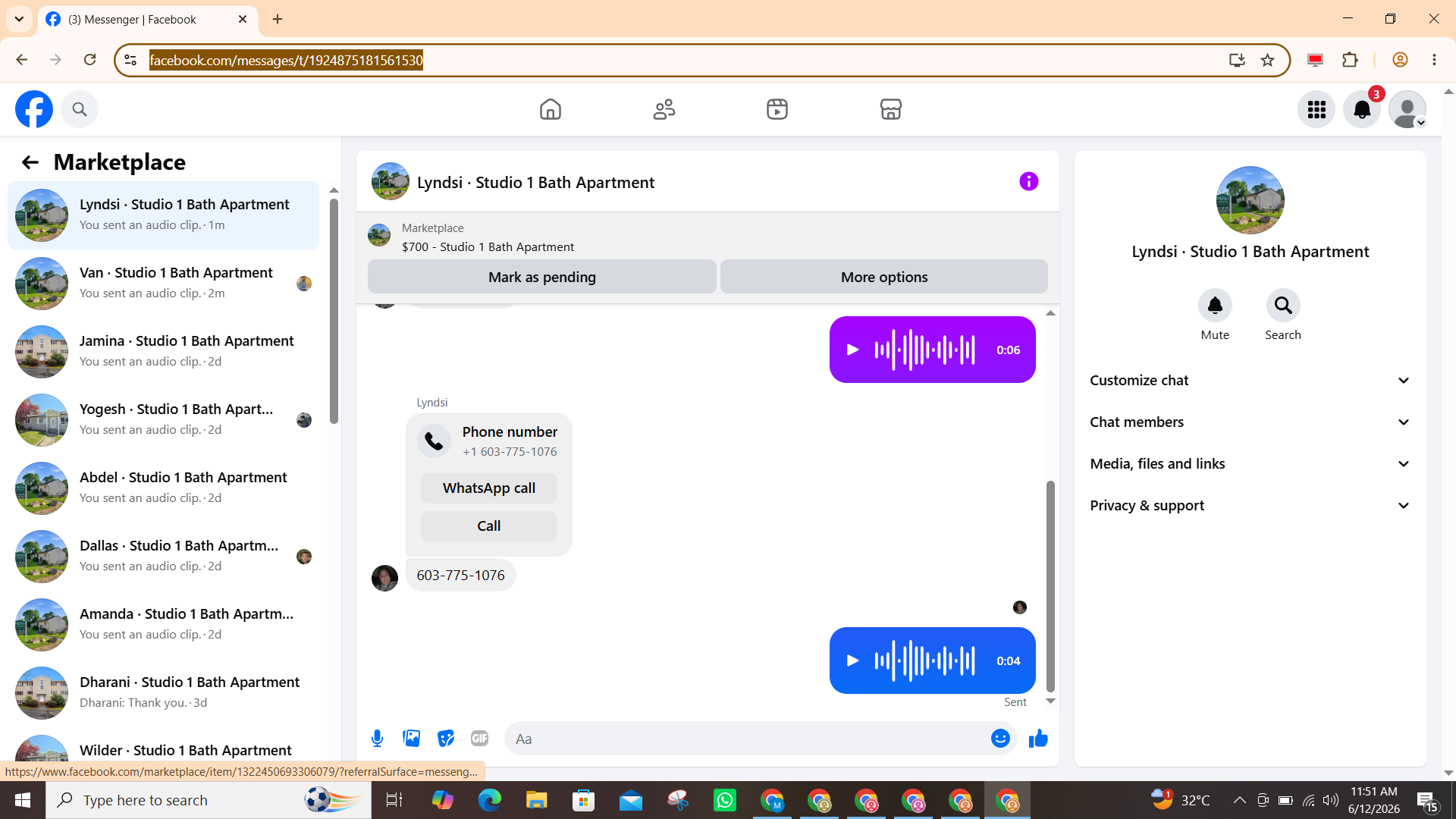The image size is (1456, 819).
Task: Open the Chrome profile icon
Action: (1400, 60)
